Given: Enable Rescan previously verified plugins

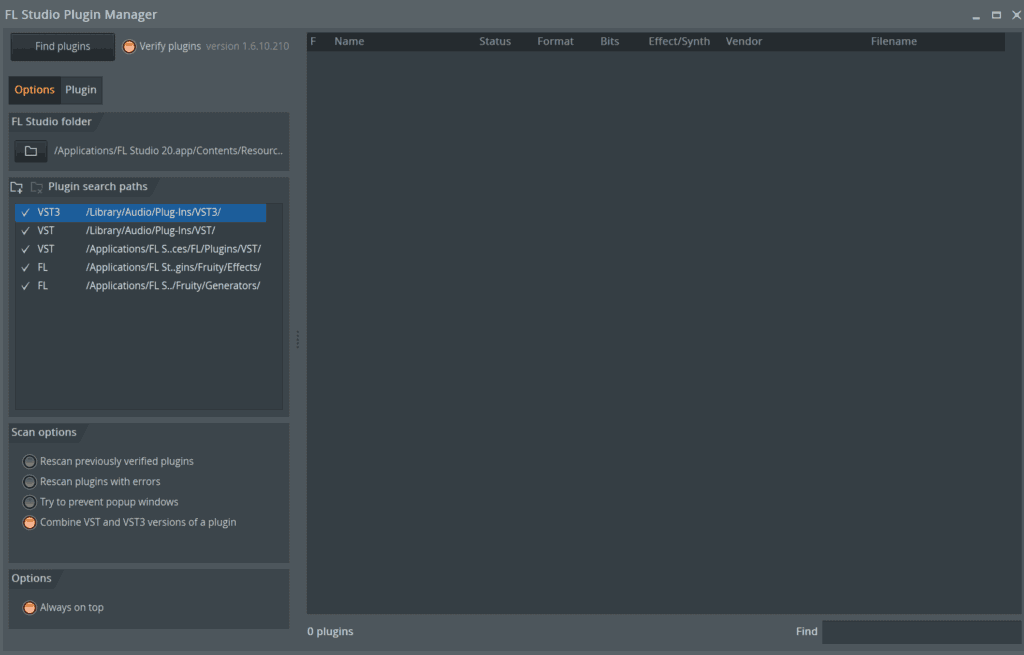Looking at the screenshot, I should 30,462.
